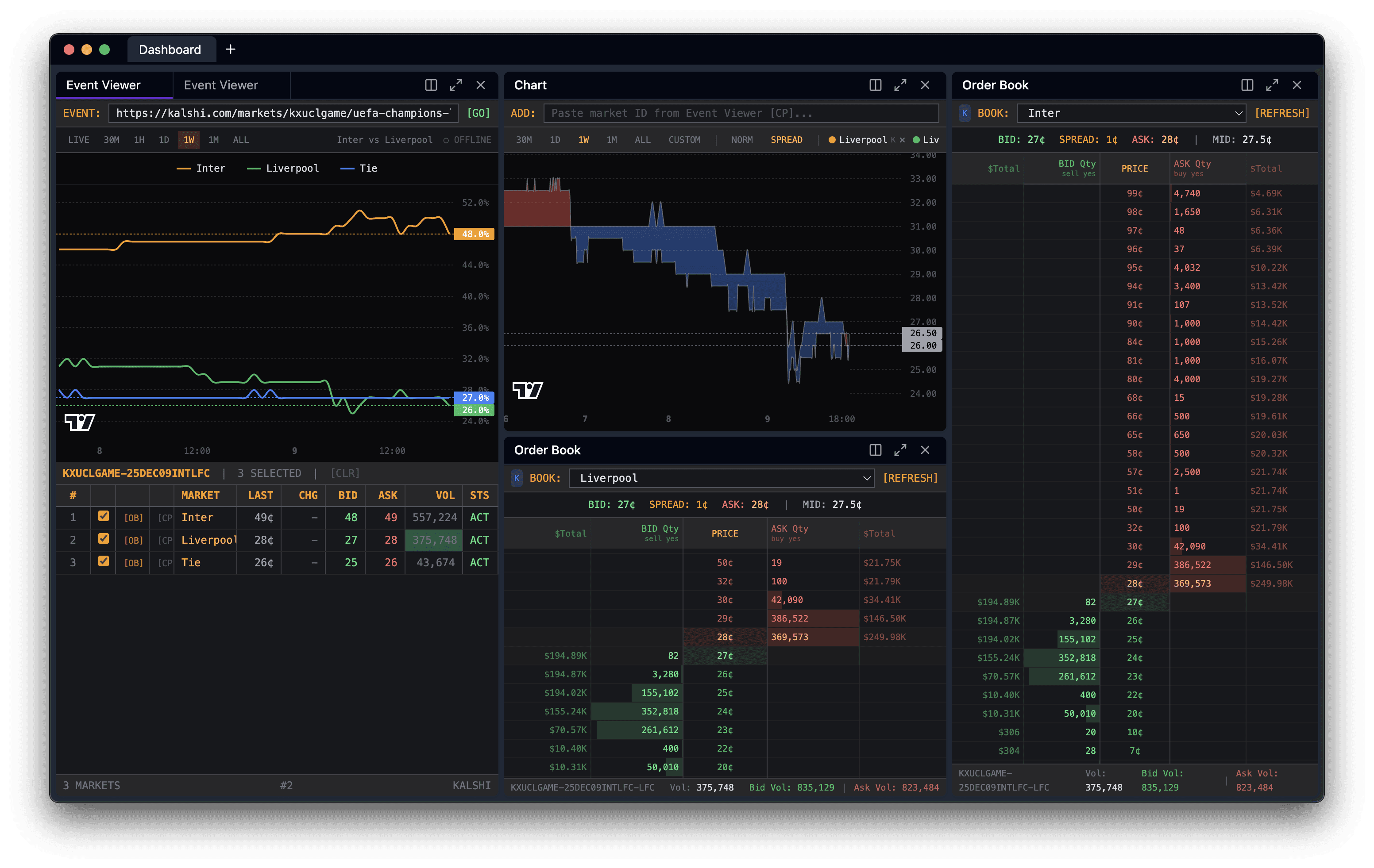Screen dimensions: 1374x868
Task: Add a new dashboard tab with plus
Action: pos(231,50)
